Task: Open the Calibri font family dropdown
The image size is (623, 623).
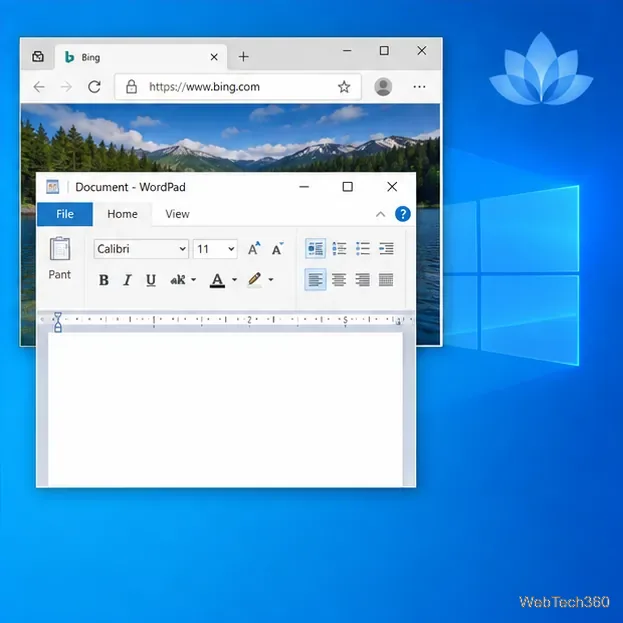Action: tap(141, 249)
